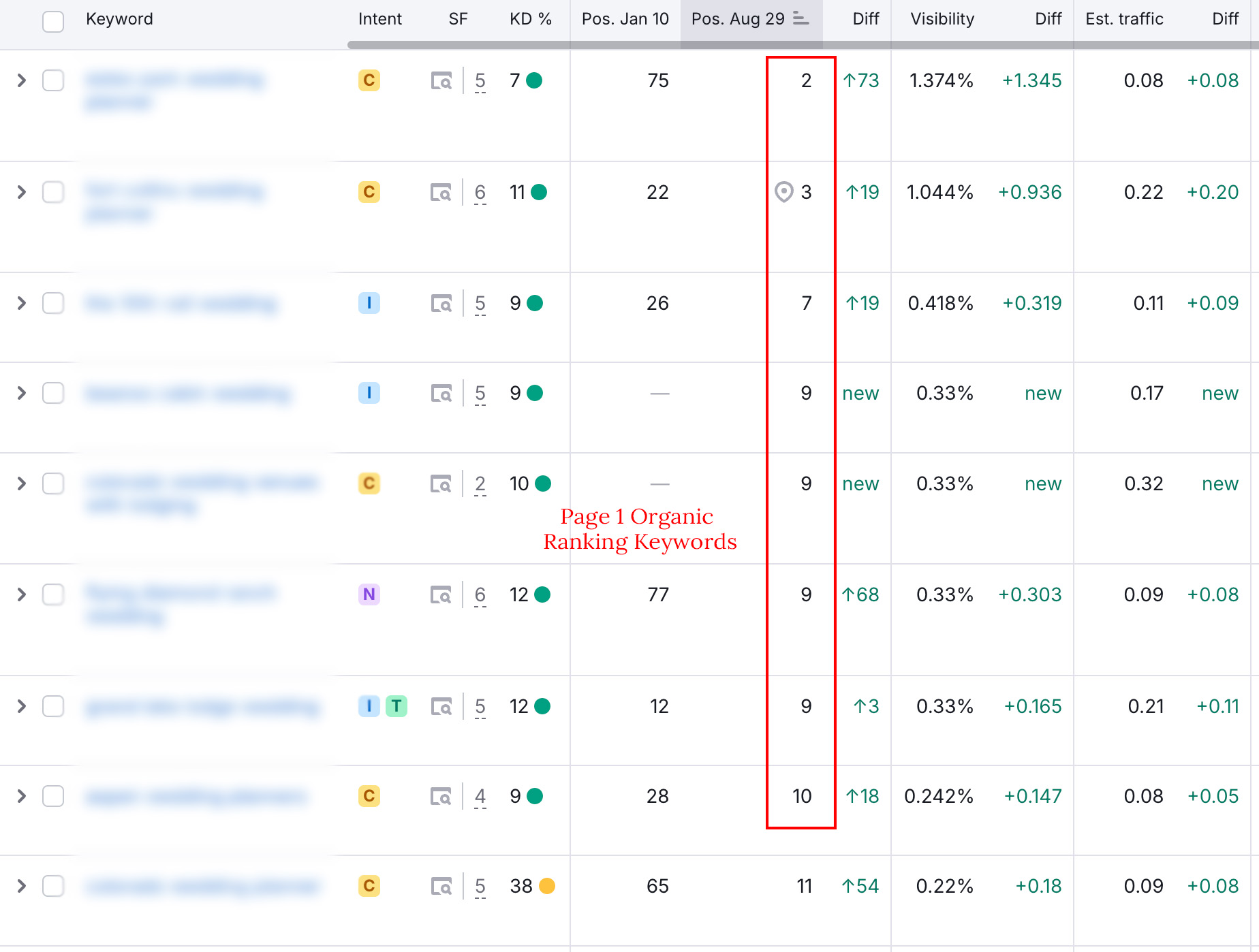Open SERP features count 6 in position 3 row
1259x952 pixels.
(x=480, y=193)
